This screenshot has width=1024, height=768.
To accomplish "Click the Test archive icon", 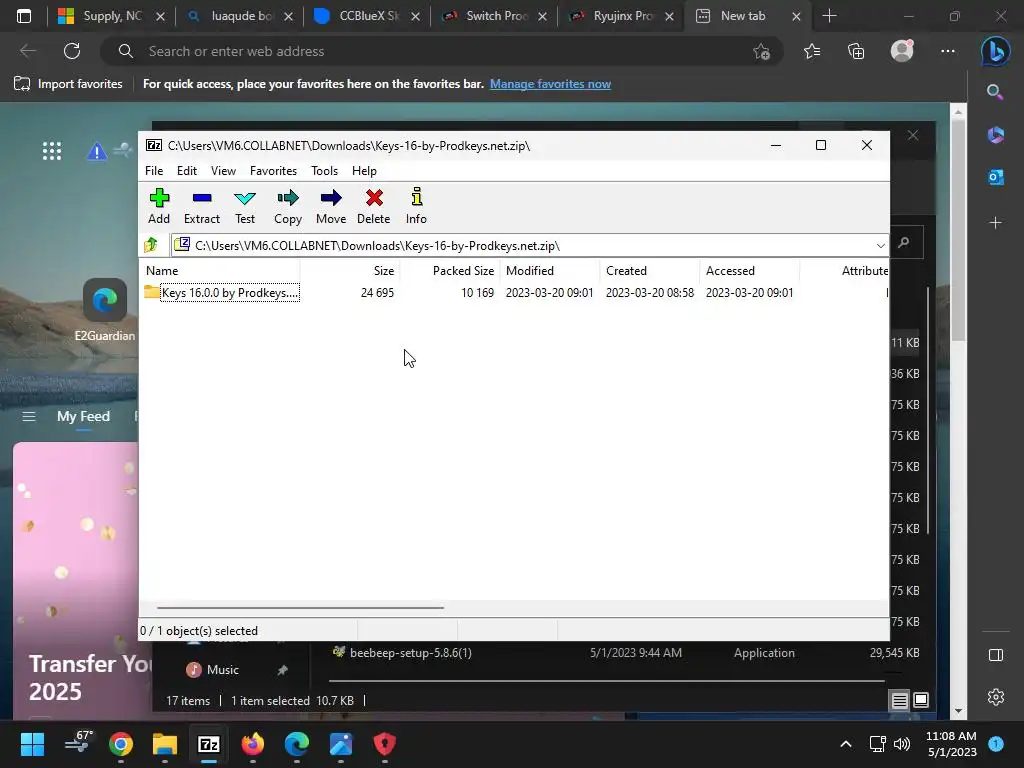I will coord(245,206).
